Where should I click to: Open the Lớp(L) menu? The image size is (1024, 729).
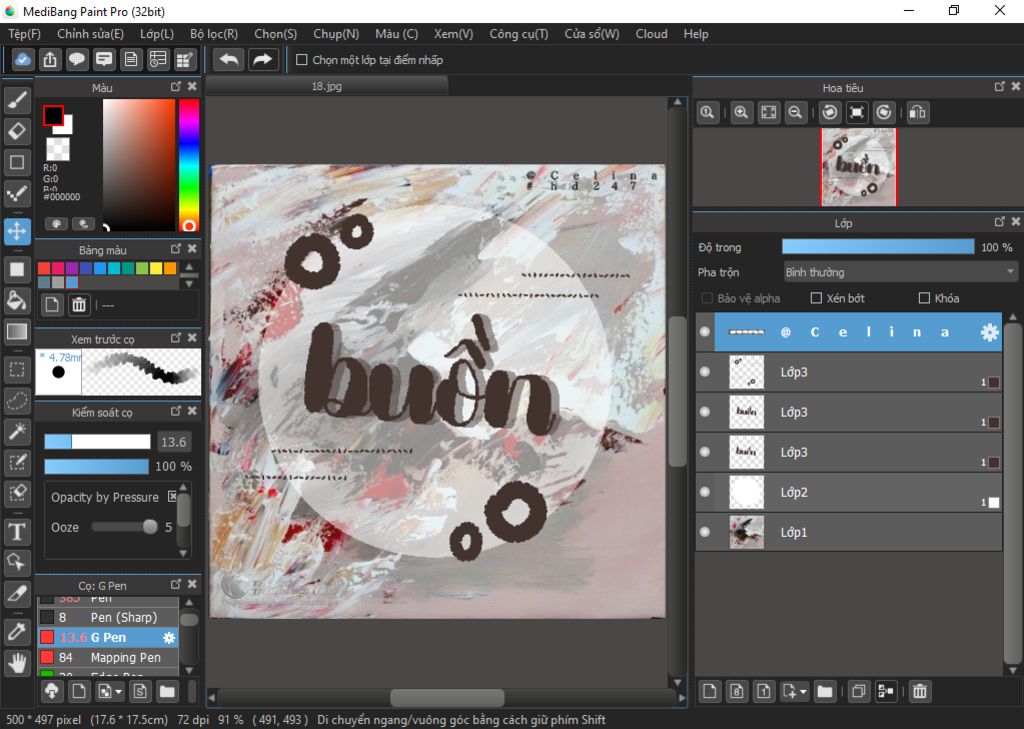click(157, 34)
